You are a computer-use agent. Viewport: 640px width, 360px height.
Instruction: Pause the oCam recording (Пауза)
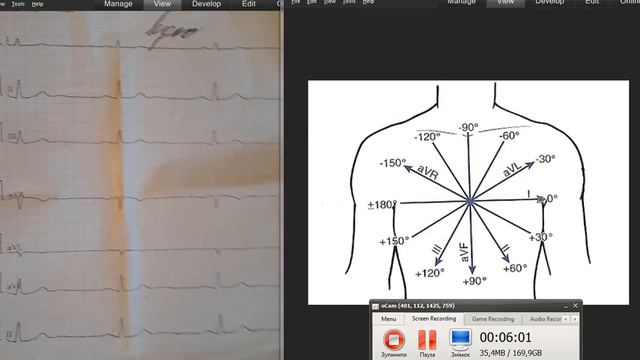[427, 344]
